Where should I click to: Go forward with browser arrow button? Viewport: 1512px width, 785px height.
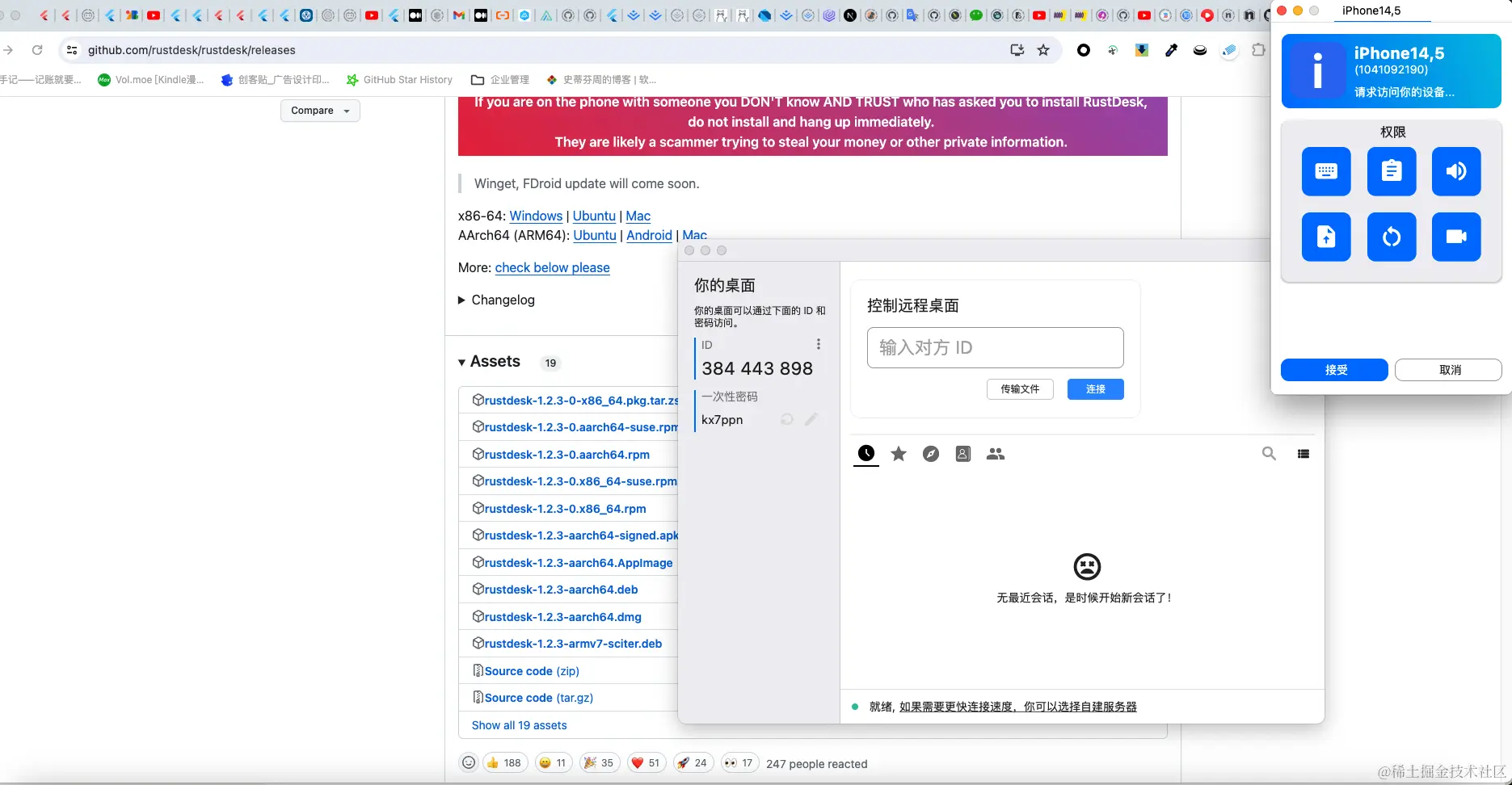pyautogui.click(x=8, y=50)
